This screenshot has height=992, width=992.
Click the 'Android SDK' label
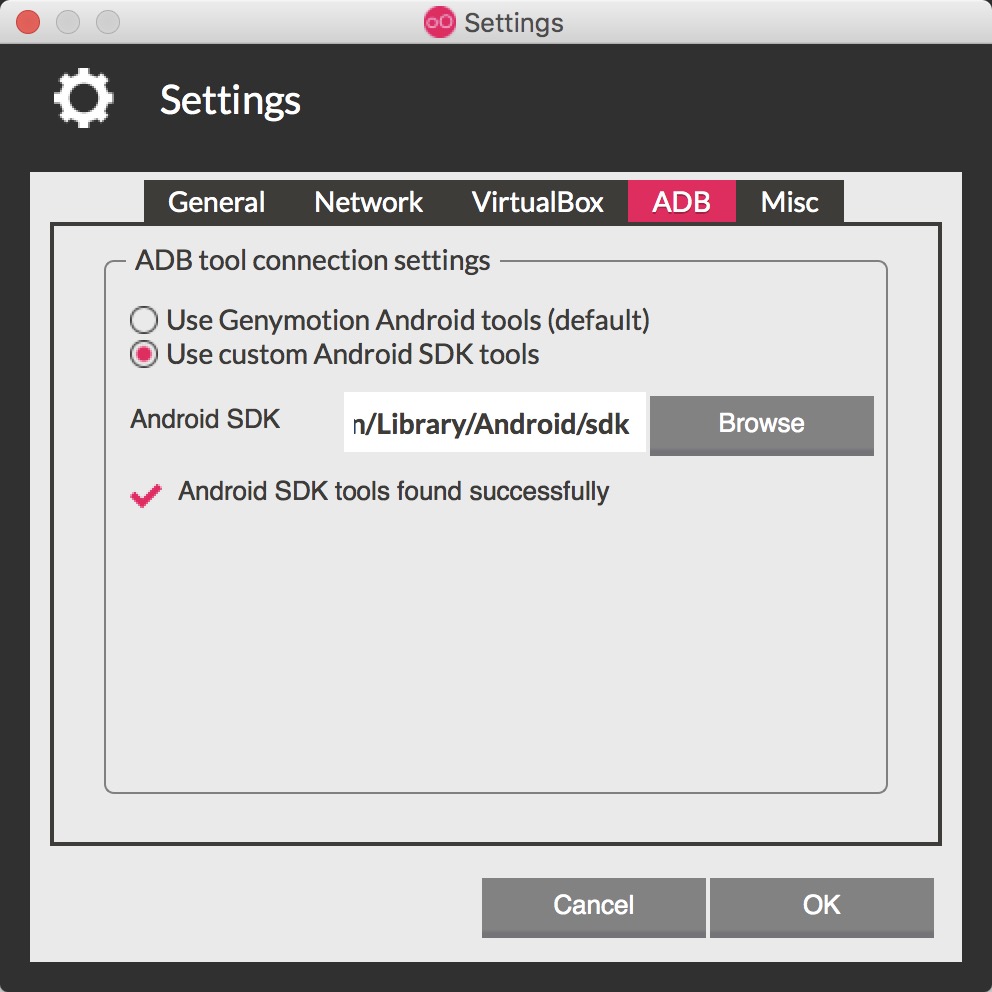click(205, 419)
